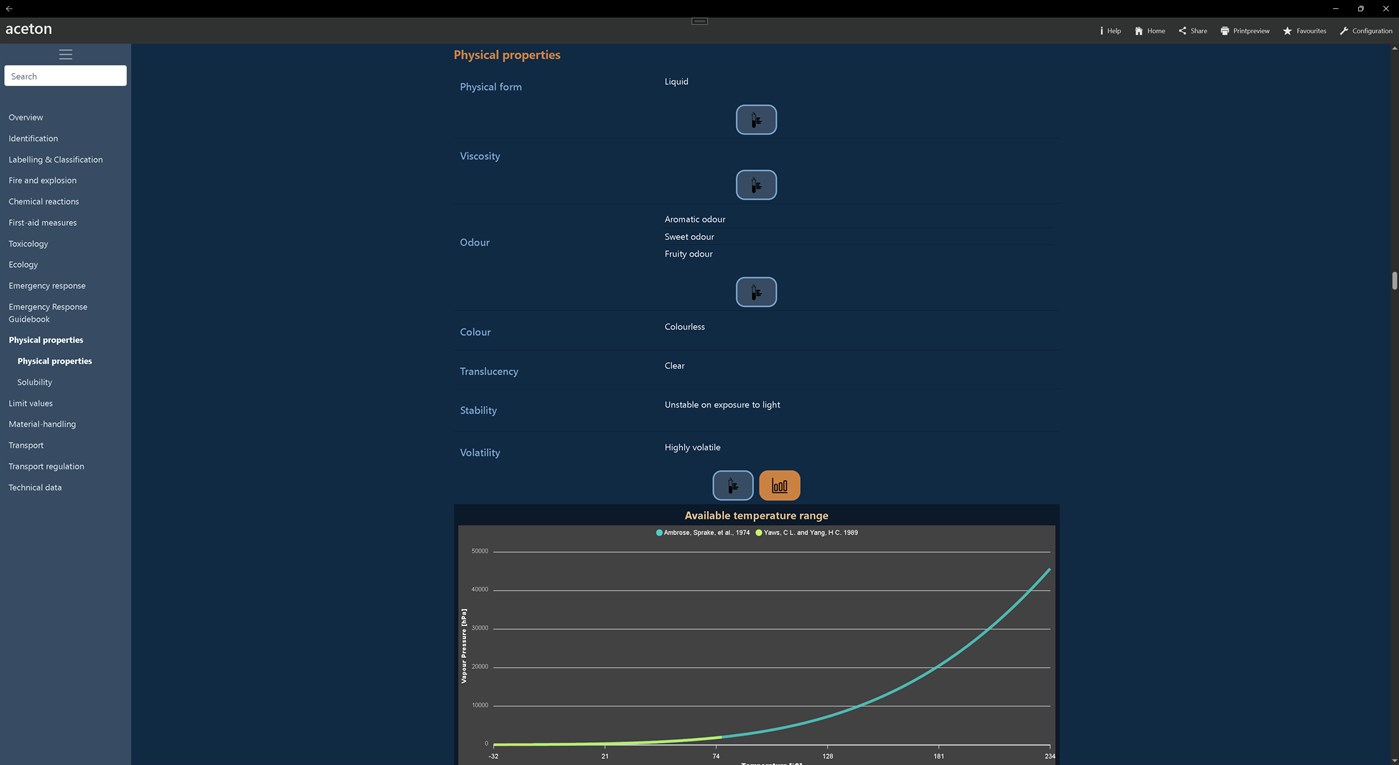Collapse the Physical properties parent section
The image size is (1399, 765).
[x=46, y=340]
